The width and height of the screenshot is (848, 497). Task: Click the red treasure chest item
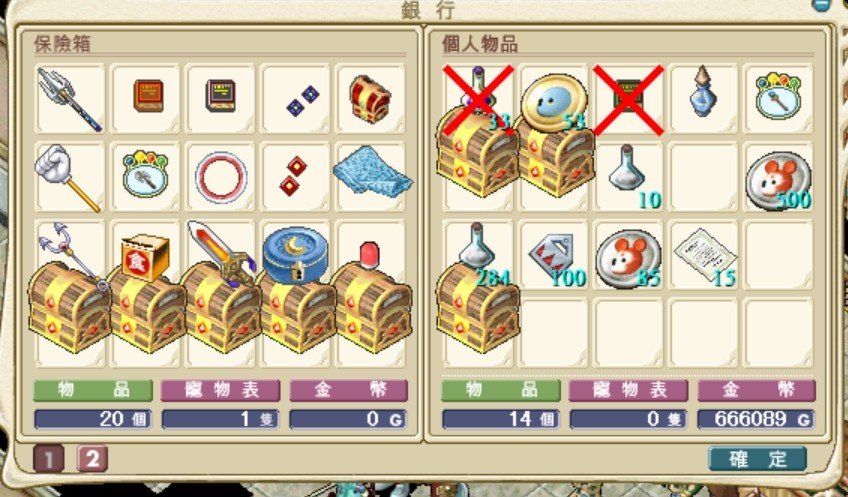370,98
